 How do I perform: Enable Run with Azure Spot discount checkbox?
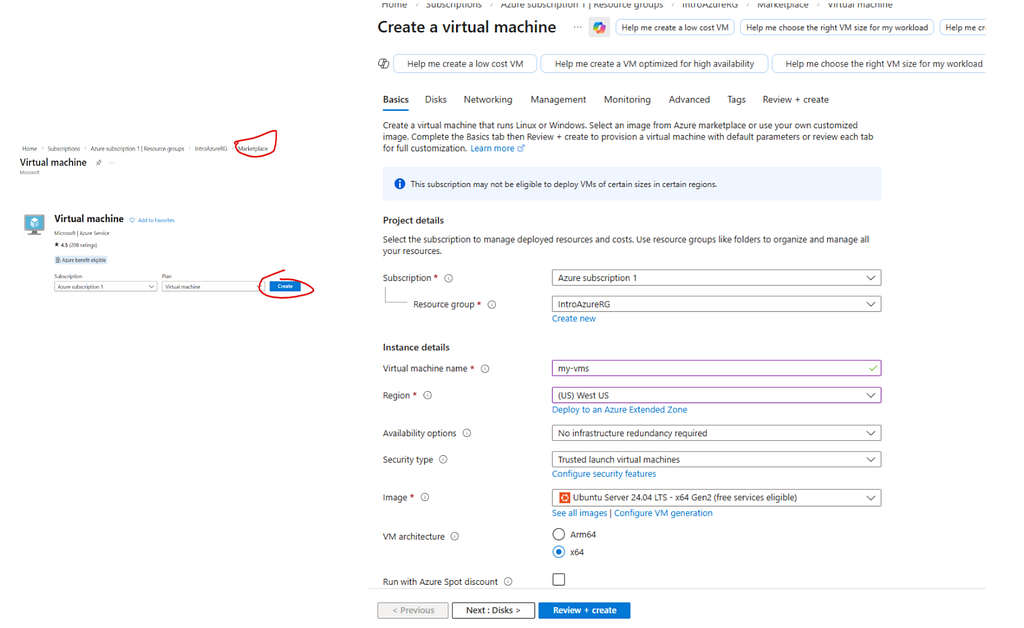point(558,580)
